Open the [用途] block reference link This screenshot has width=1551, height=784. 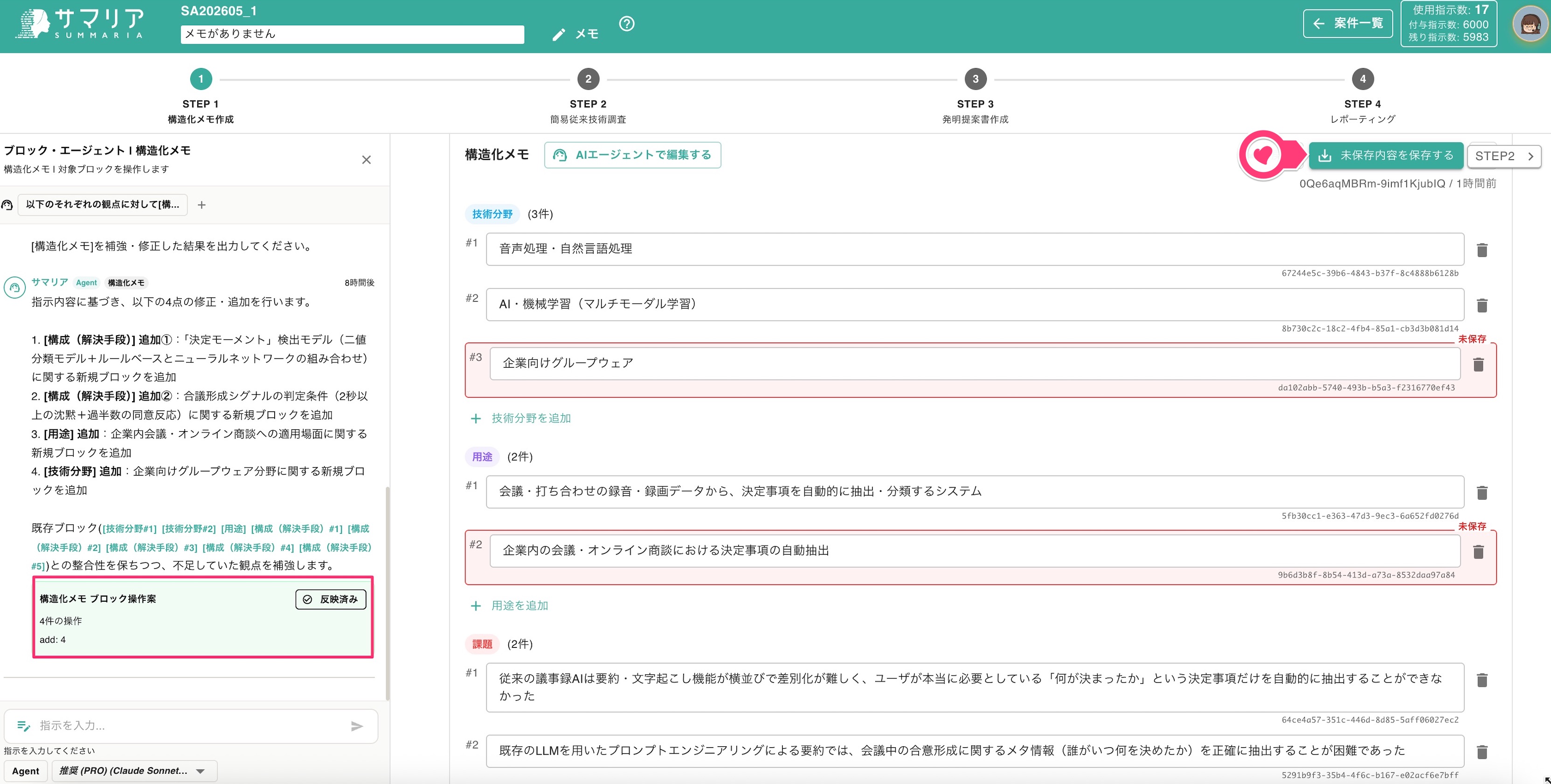233,529
